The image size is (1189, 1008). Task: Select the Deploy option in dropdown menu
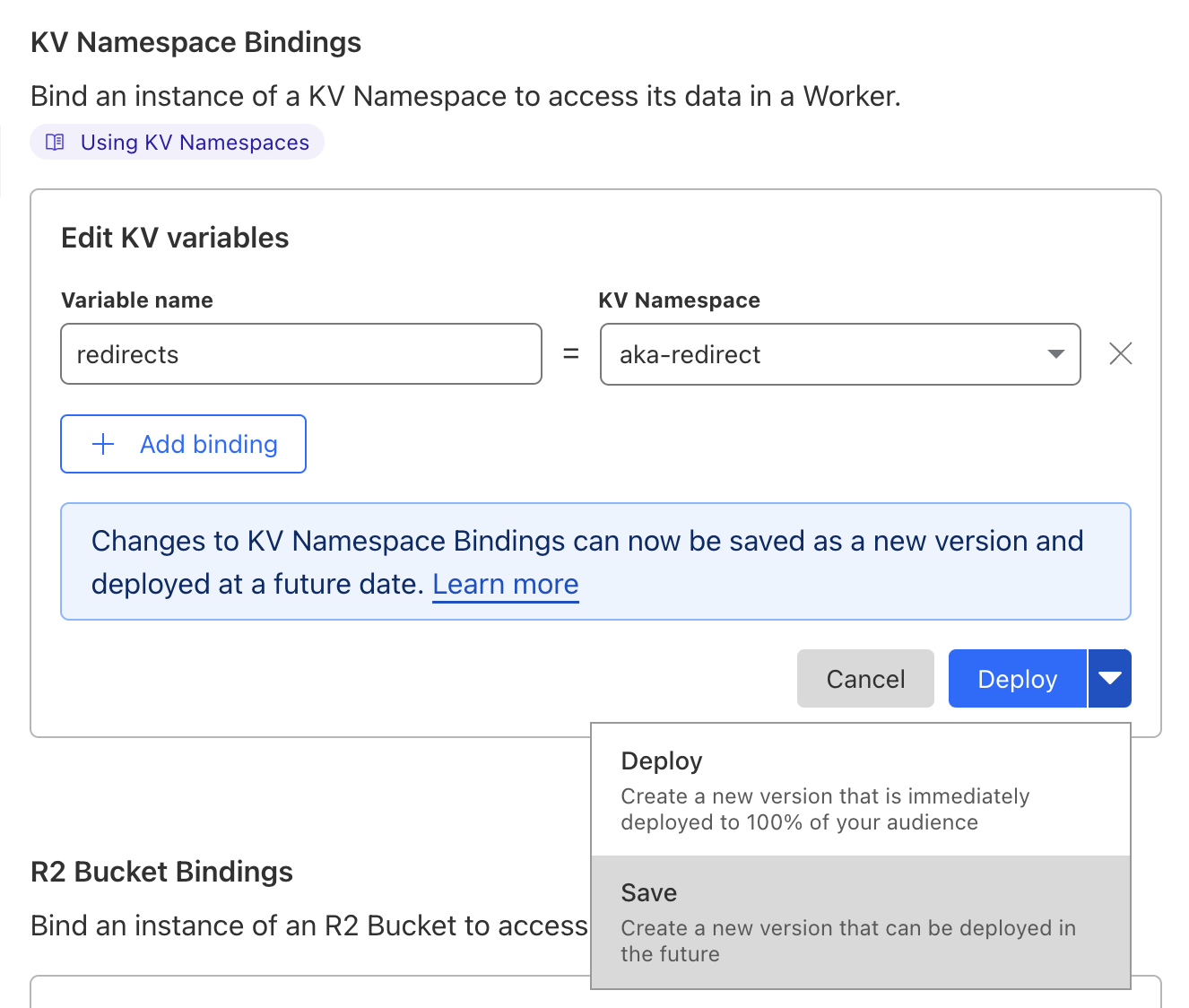tap(861, 790)
